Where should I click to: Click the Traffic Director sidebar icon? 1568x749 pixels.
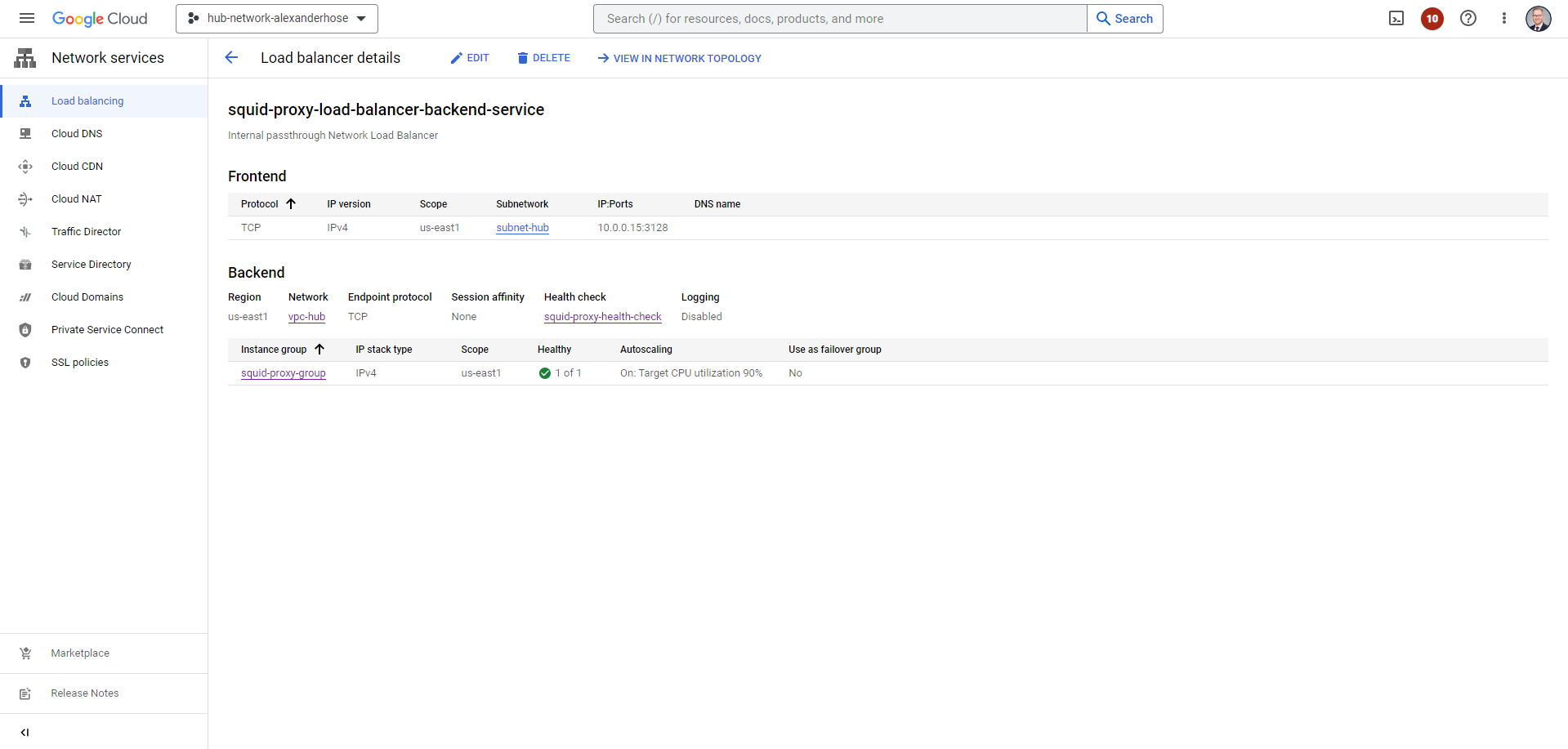click(x=25, y=232)
